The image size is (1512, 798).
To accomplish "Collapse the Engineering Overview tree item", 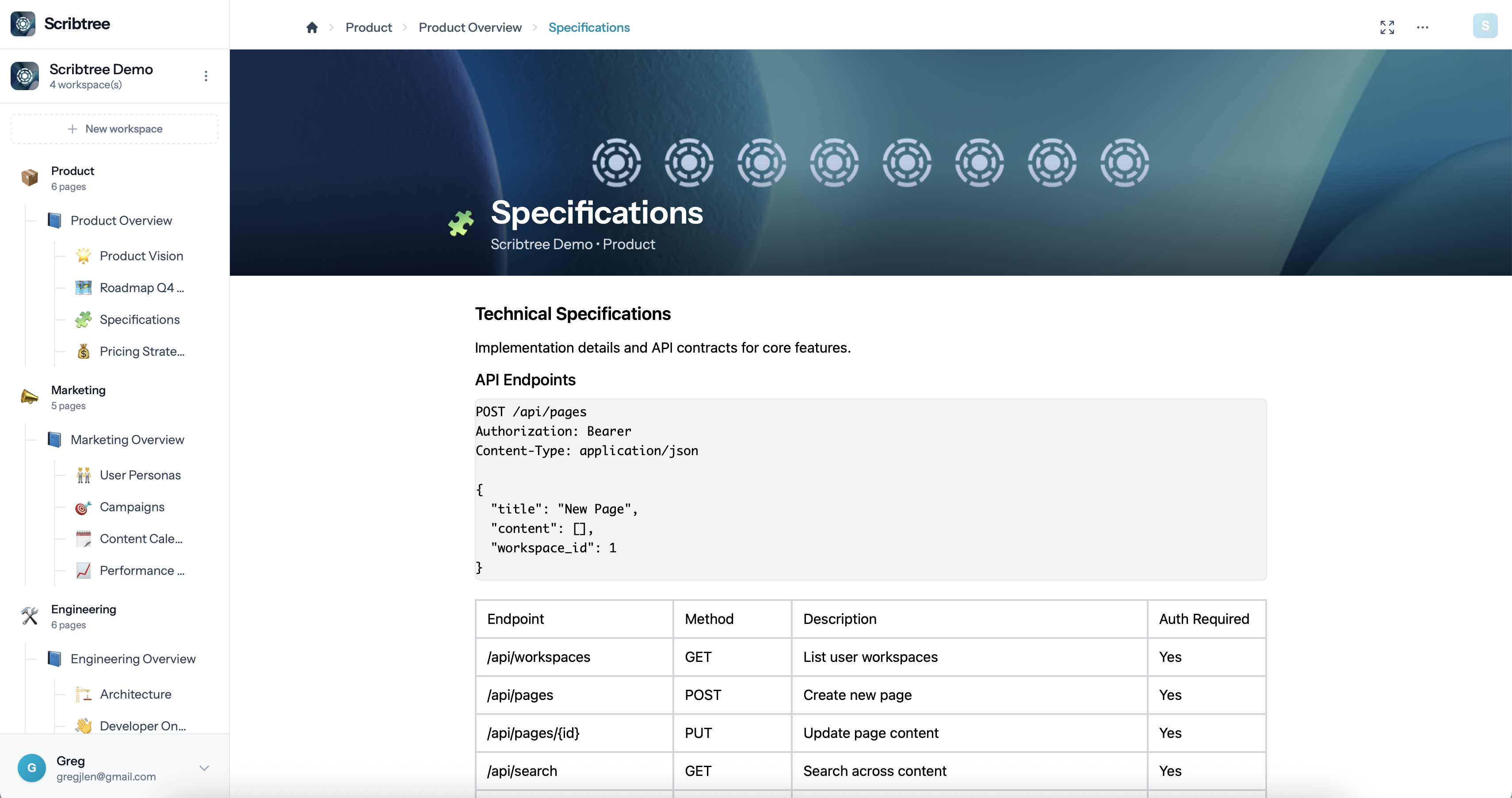I will pos(54,659).
